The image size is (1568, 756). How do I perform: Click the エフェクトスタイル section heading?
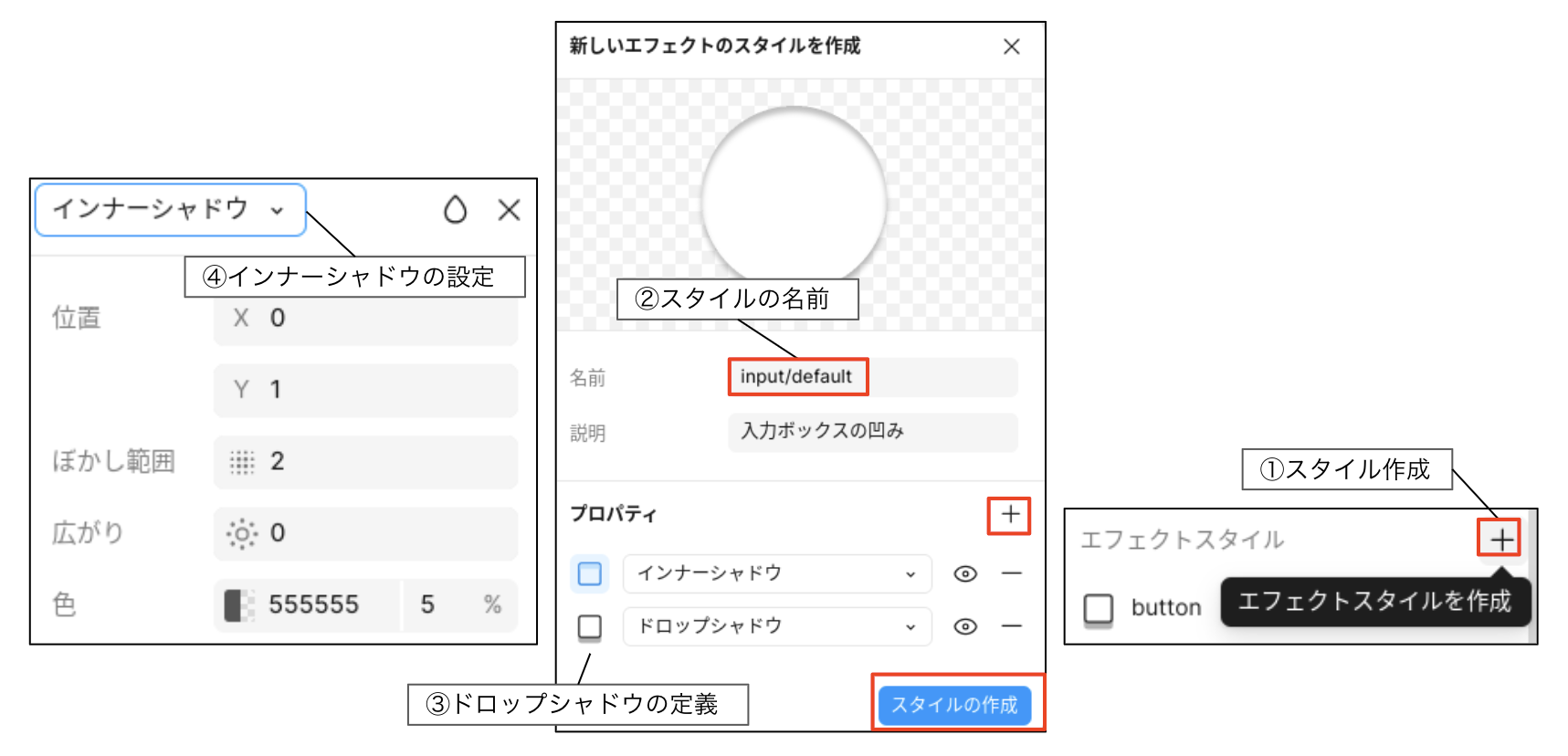tap(1182, 541)
